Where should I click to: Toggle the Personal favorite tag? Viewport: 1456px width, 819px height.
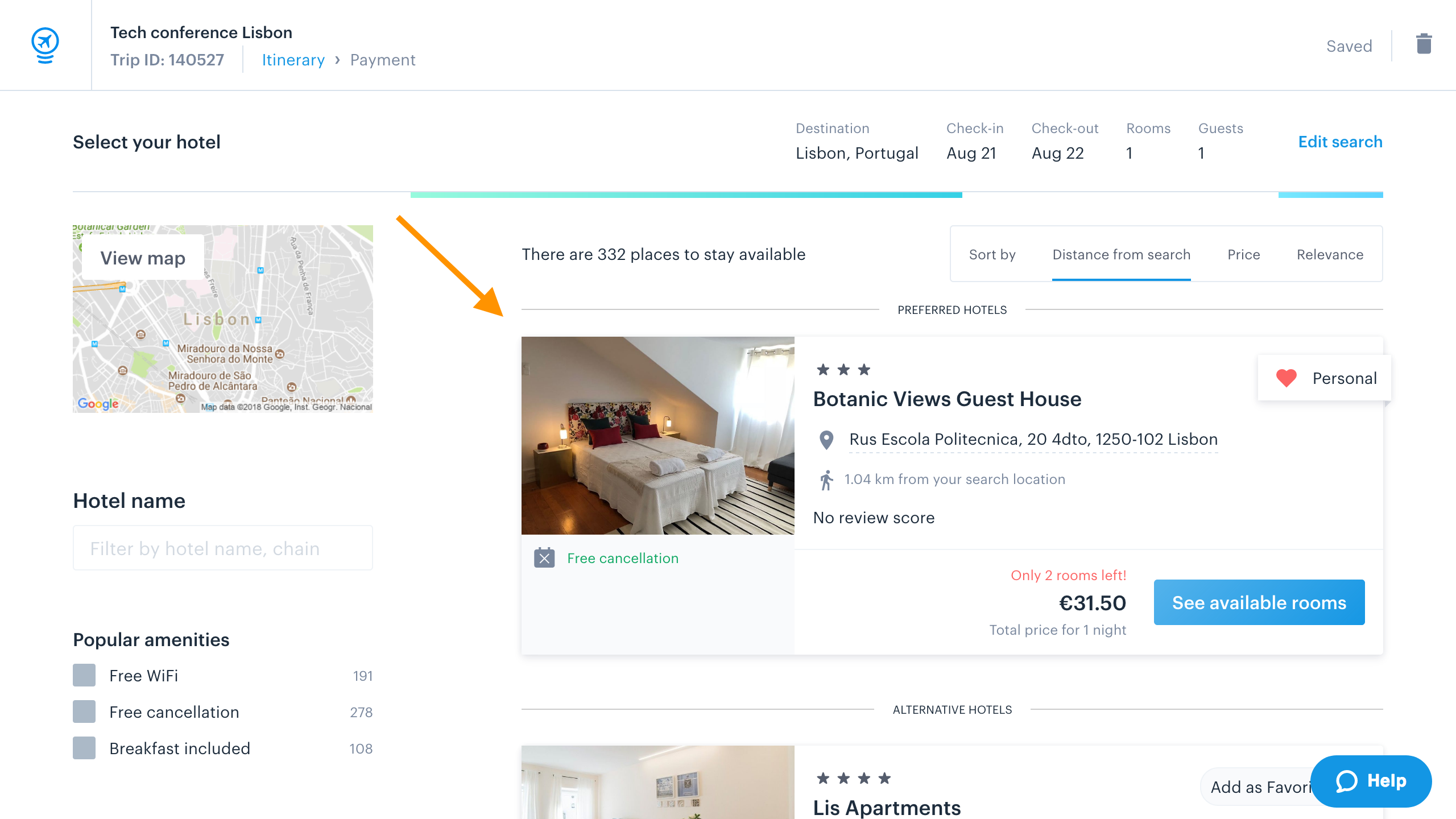pos(1325,378)
